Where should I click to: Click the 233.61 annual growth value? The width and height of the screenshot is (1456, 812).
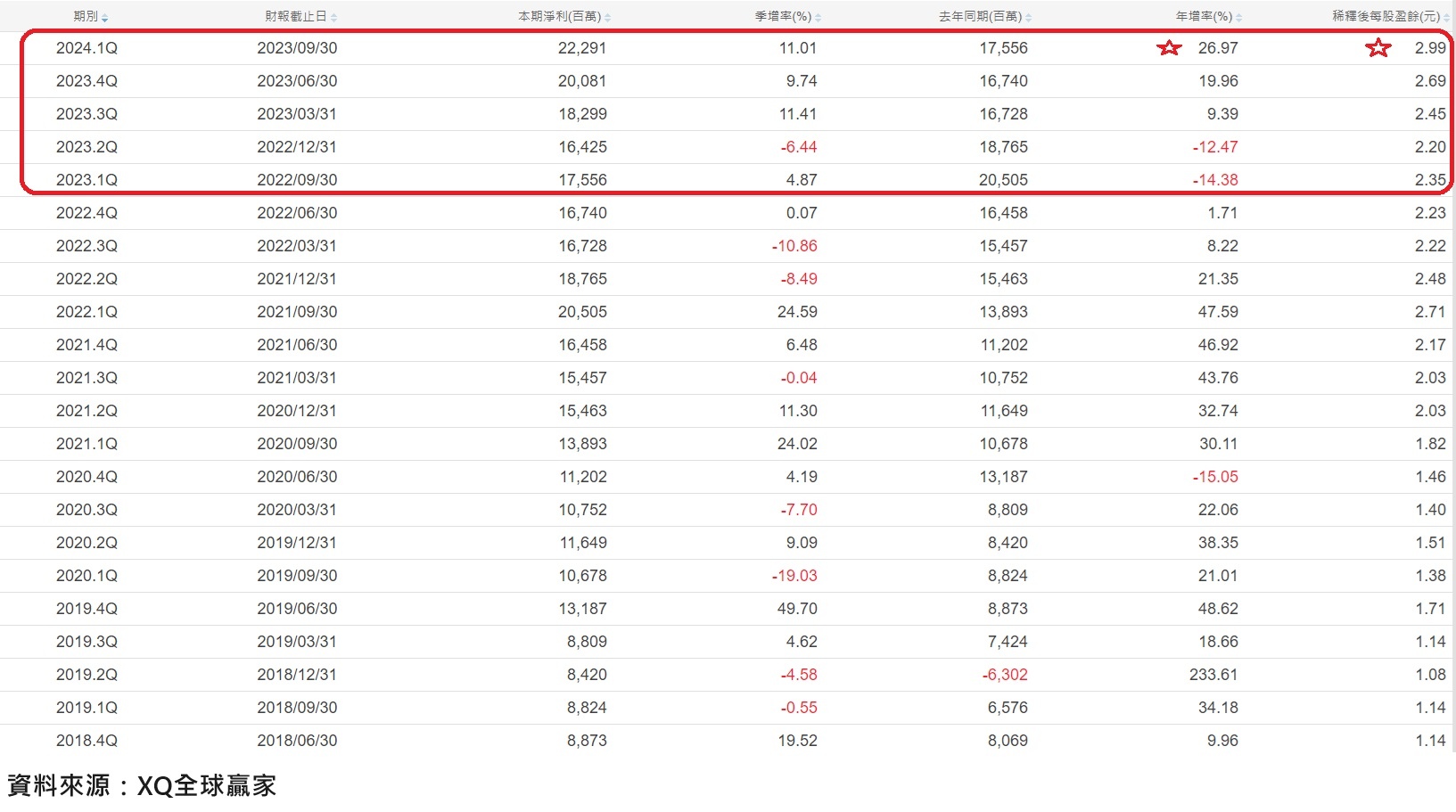click(x=1213, y=675)
